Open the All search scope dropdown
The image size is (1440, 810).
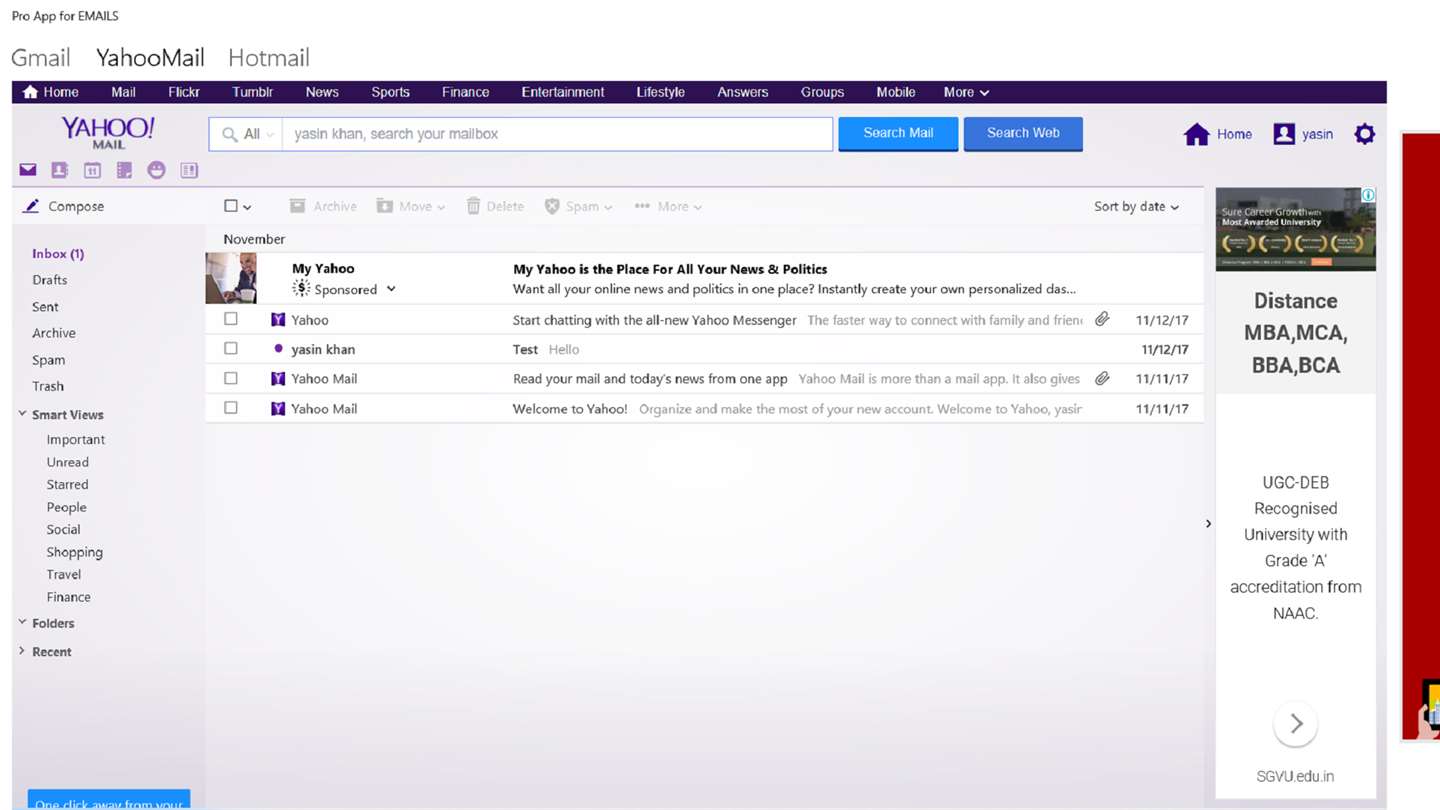246,134
